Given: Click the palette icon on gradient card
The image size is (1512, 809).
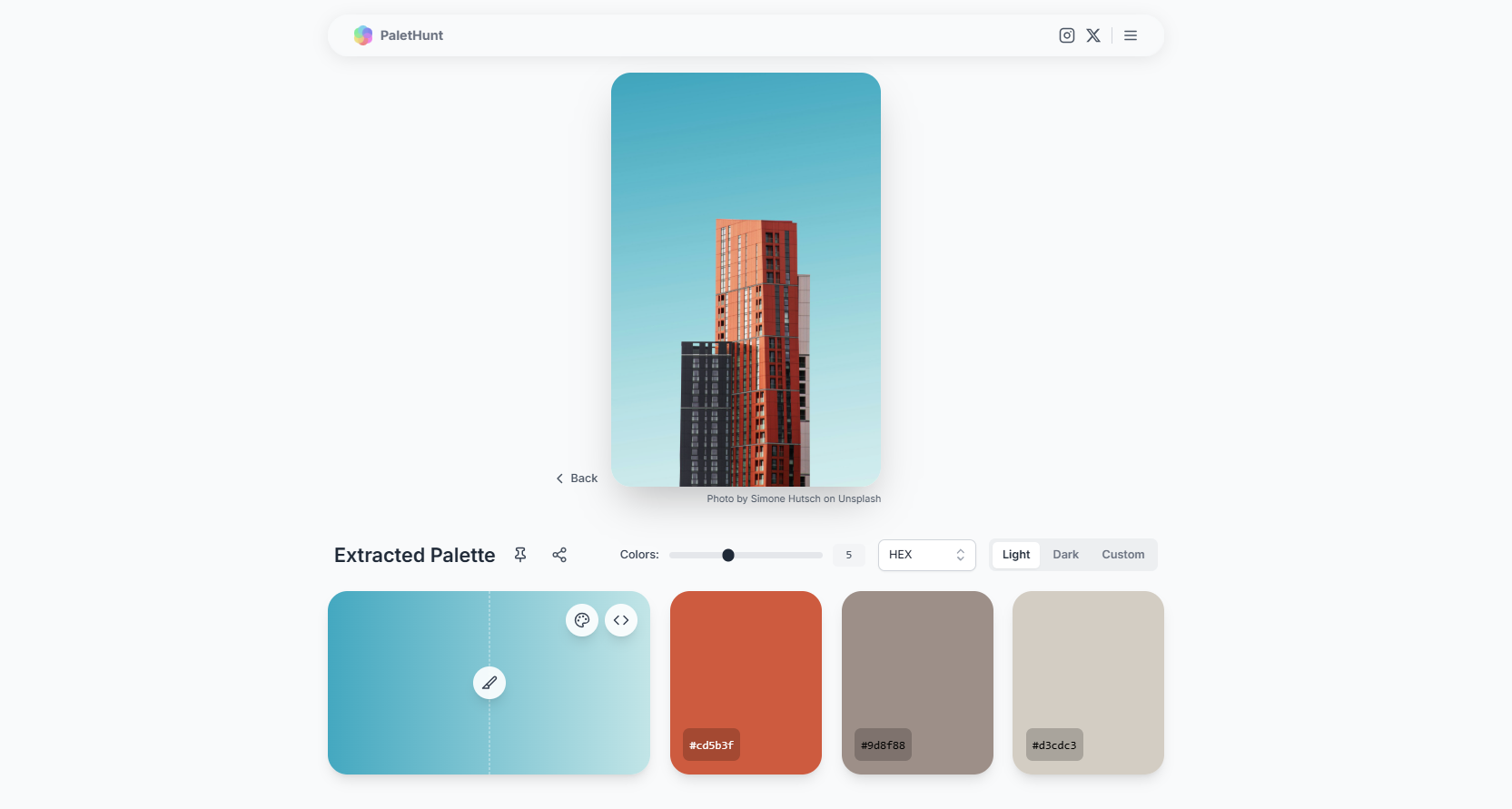Looking at the screenshot, I should pos(582,620).
